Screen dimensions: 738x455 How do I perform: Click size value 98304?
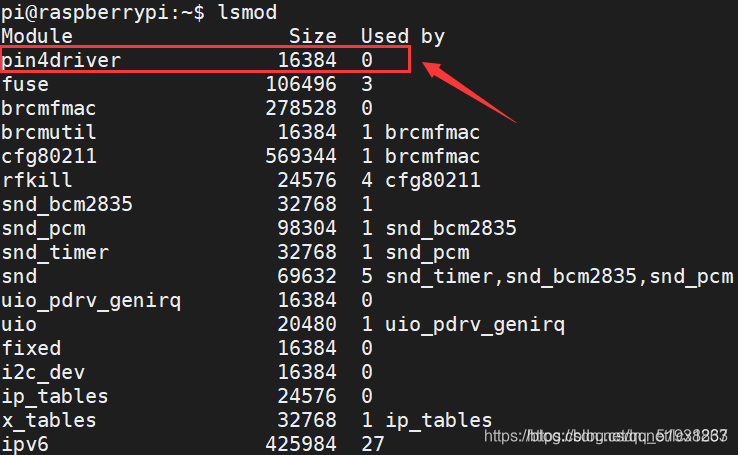coord(307,228)
